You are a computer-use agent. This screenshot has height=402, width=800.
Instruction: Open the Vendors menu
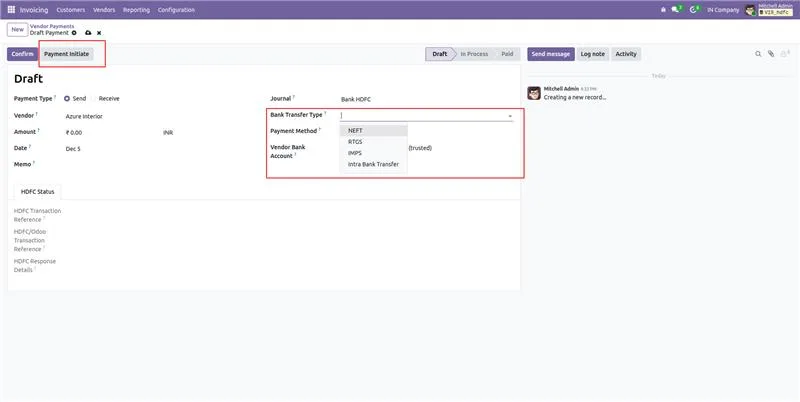104,10
